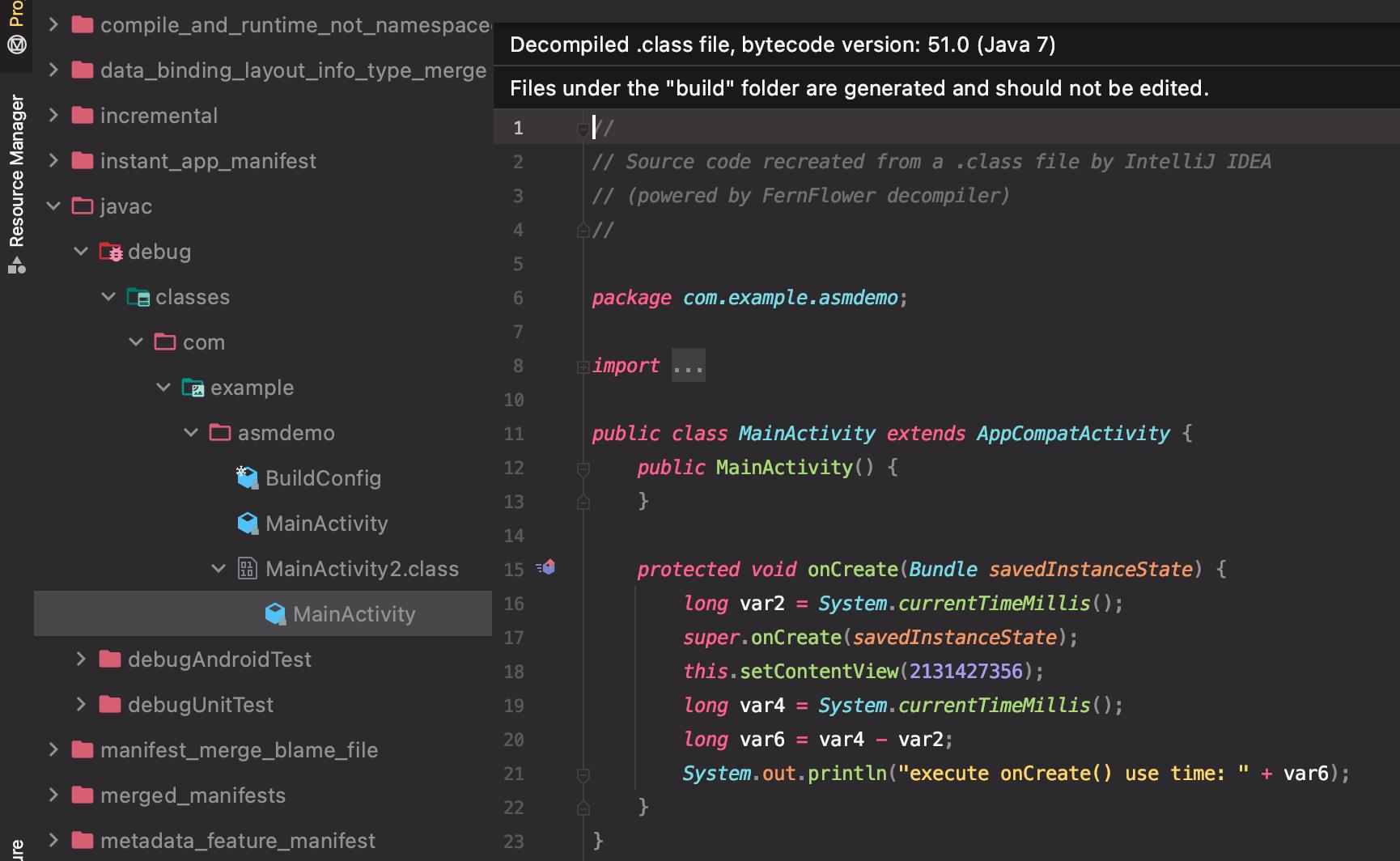Expand the merged_manifests folder chevron
Screen dimensions: 1400x861
pos(53,795)
